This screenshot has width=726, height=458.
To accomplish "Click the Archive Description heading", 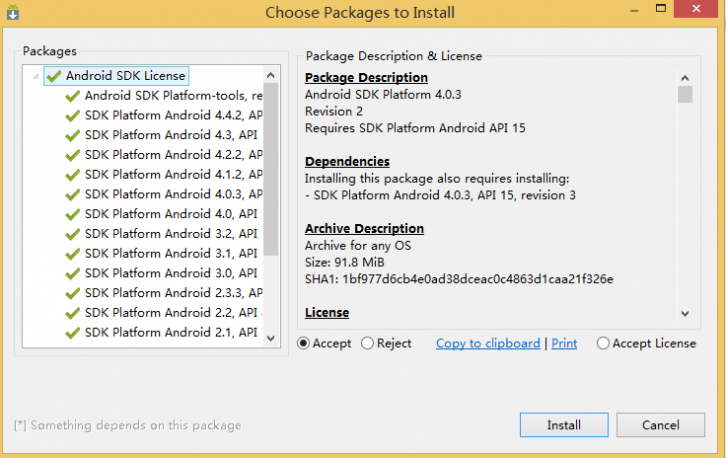I will pyautogui.click(x=364, y=229).
